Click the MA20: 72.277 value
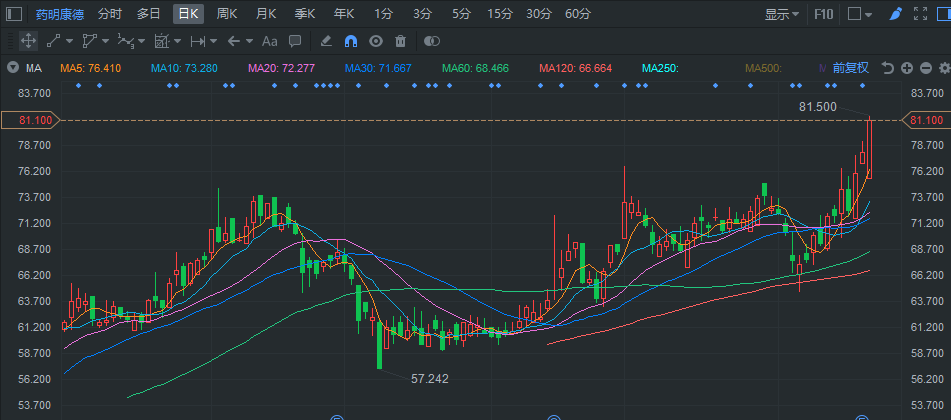Screen dimensions: 951x420 point(281,68)
